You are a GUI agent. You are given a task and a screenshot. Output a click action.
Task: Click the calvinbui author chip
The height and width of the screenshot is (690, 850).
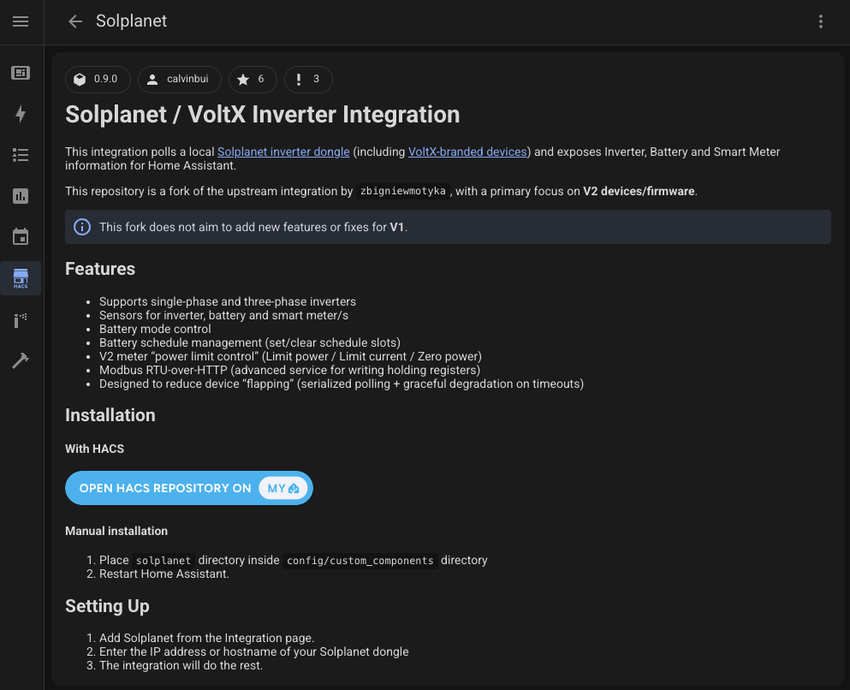tap(179, 79)
